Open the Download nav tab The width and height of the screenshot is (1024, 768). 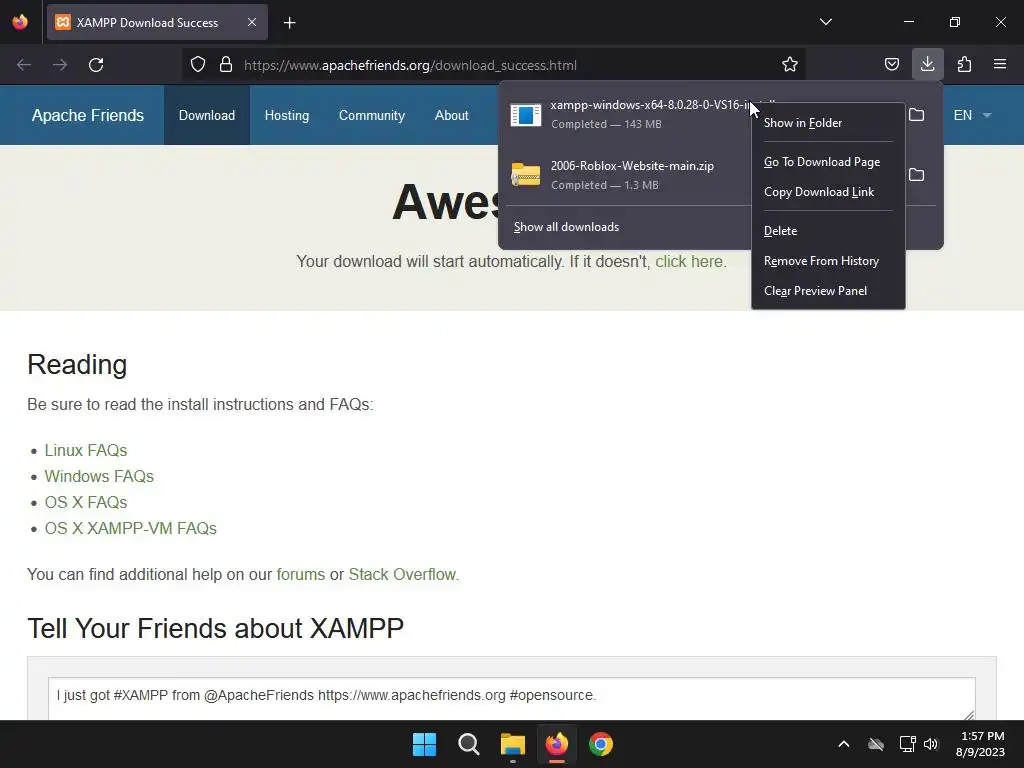point(207,116)
